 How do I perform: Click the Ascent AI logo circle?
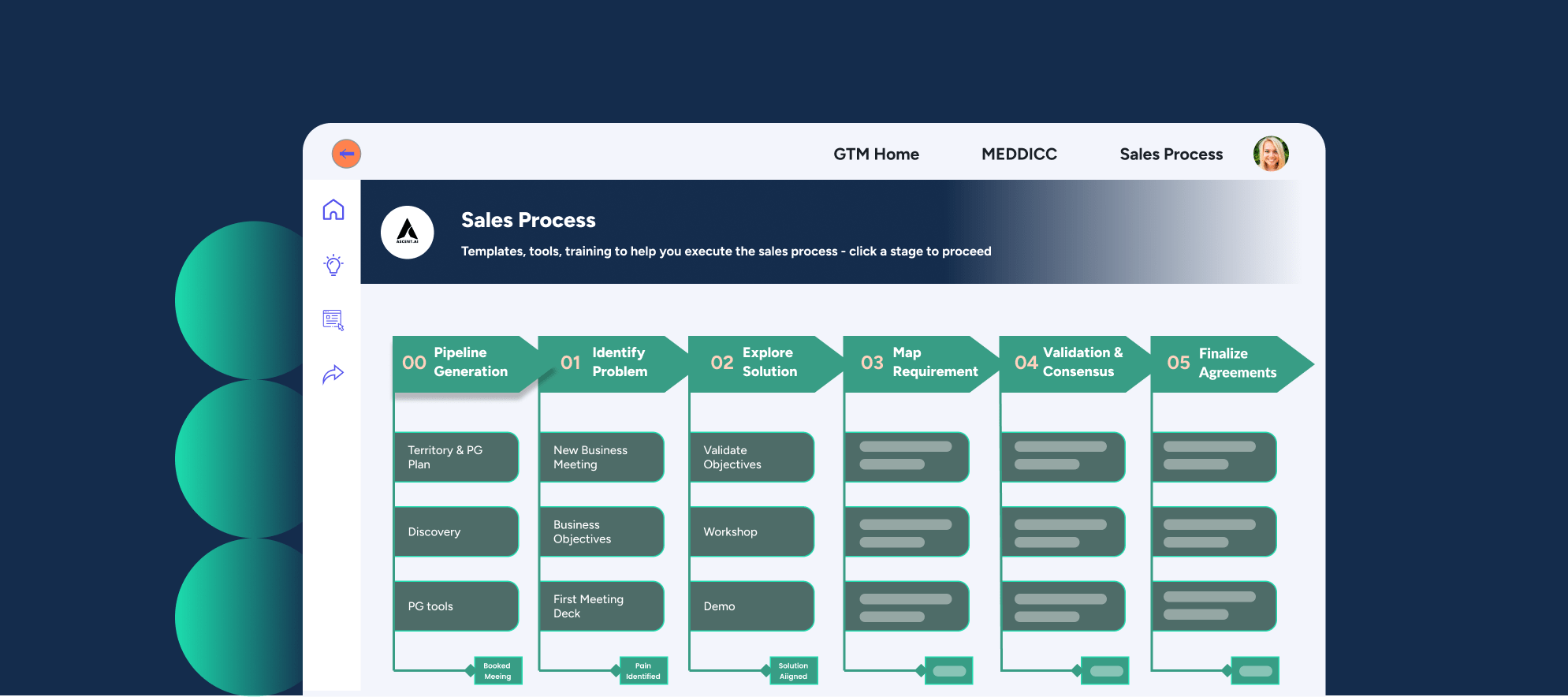point(408,233)
